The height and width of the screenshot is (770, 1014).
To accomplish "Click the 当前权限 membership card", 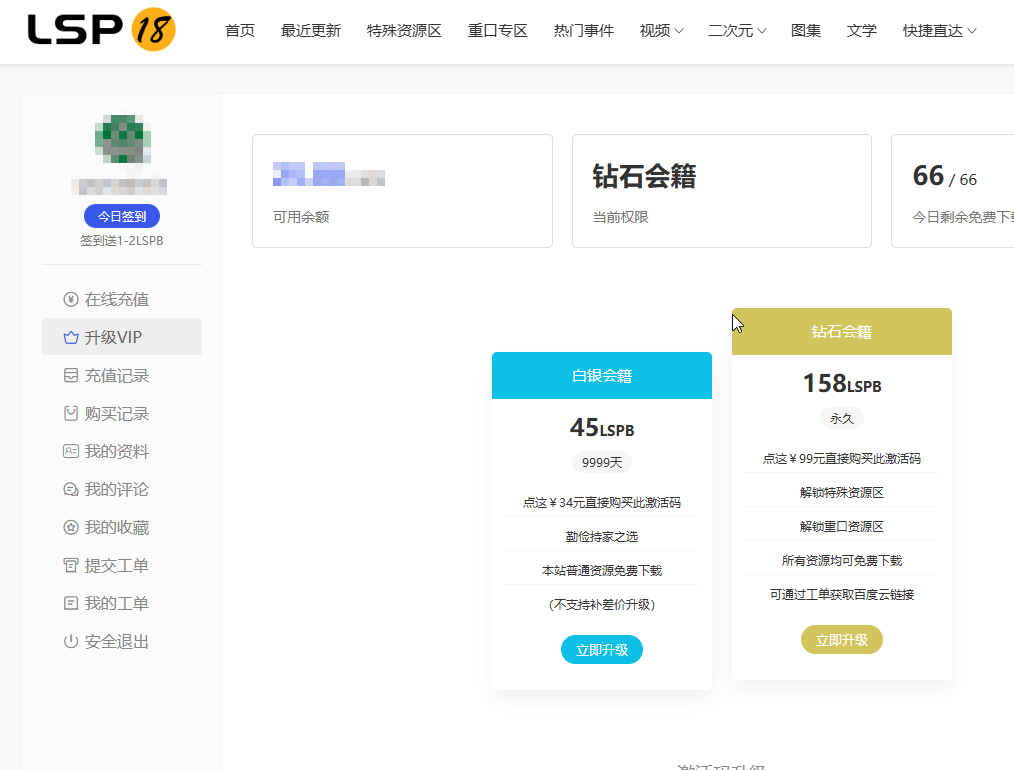I will pos(722,191).
